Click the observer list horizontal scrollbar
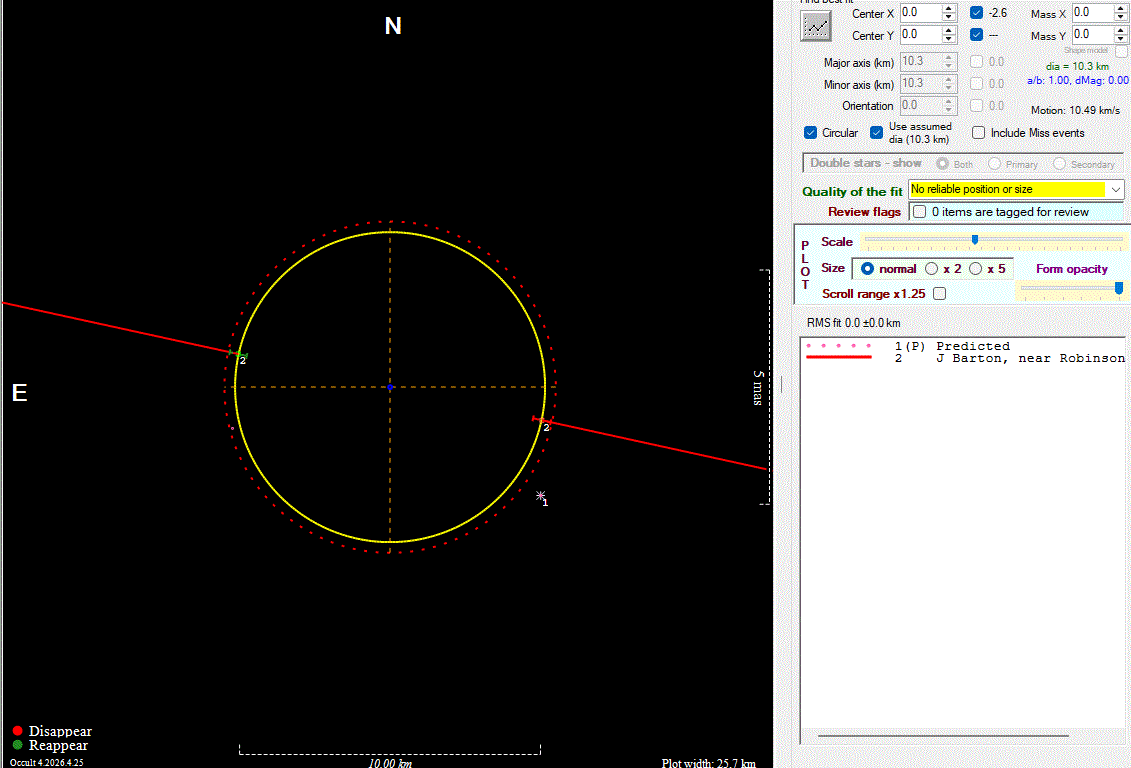The width and height of the screenshot is (1131, 768). point(943,736)
